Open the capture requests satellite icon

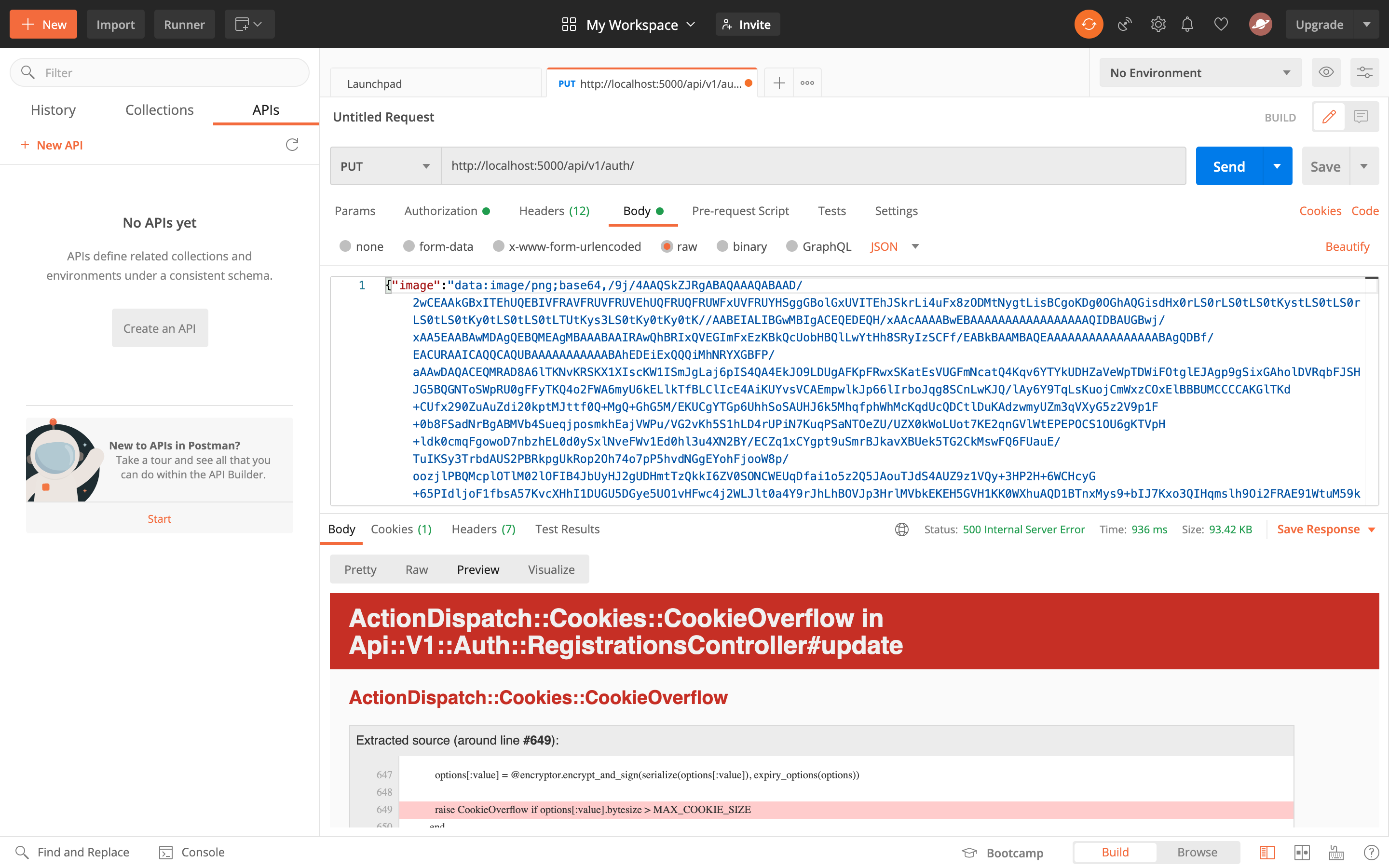tap(1124, 24)
